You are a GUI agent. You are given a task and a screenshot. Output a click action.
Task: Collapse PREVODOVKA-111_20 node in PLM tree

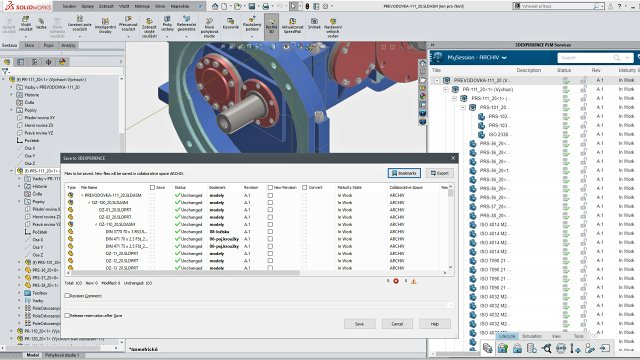pos(437,80)
